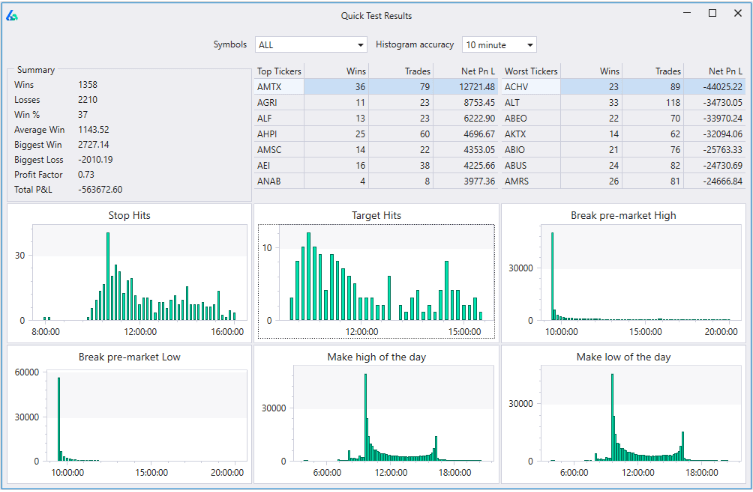Close the Quick Test Results window
Image resolution: width=753 pixels, height=492 pixels.
pos(737,13)
